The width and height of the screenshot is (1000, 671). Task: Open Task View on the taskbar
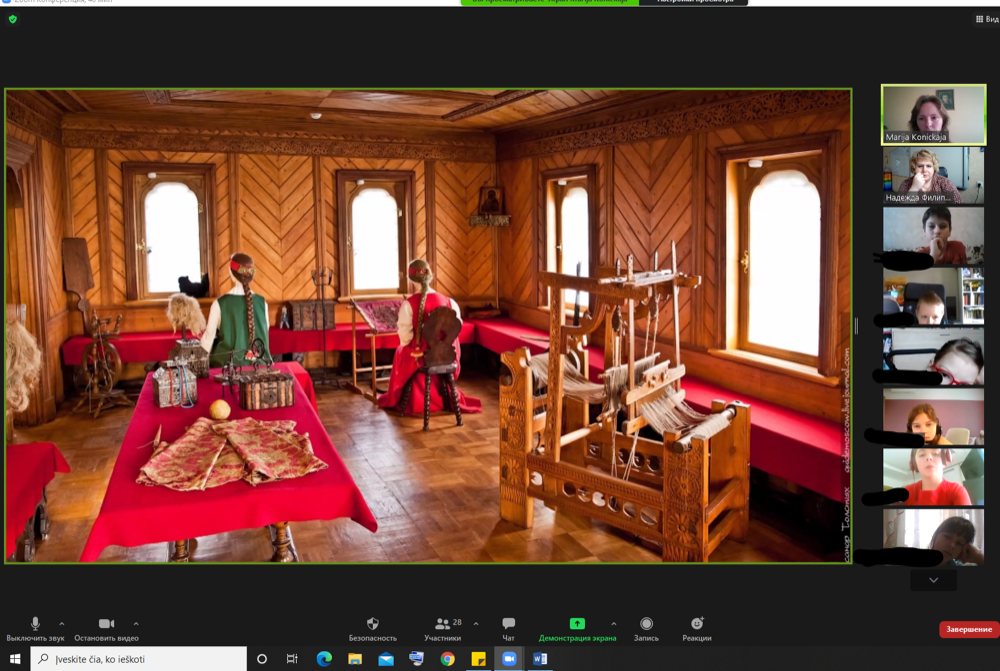[x=292, y=659]
